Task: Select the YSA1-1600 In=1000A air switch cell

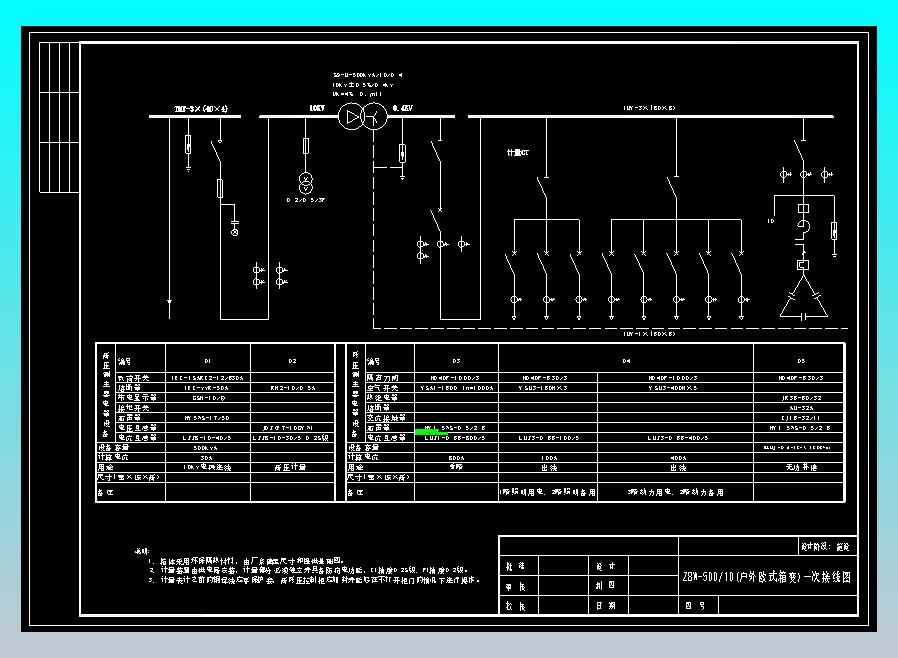Action: point(456,388)
